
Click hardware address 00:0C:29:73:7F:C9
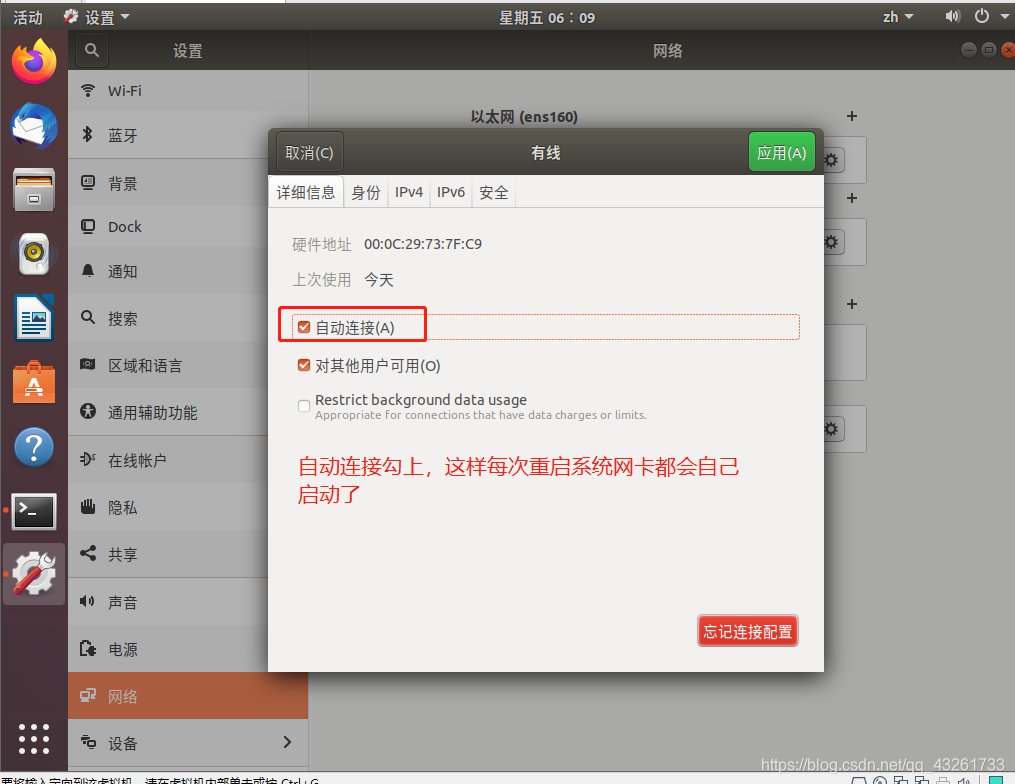[423, 244]
